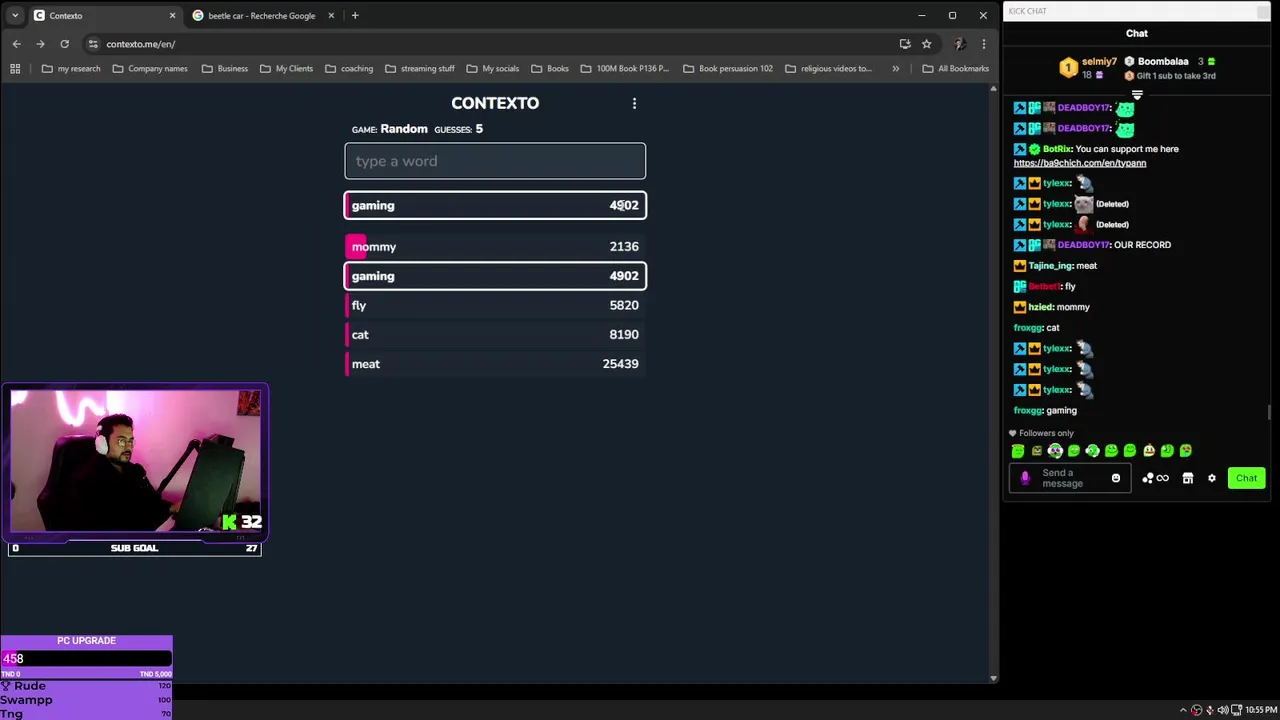Go forward in the browser
The width and height of the screenshot is (1280, 720).
tap(40, 44)
